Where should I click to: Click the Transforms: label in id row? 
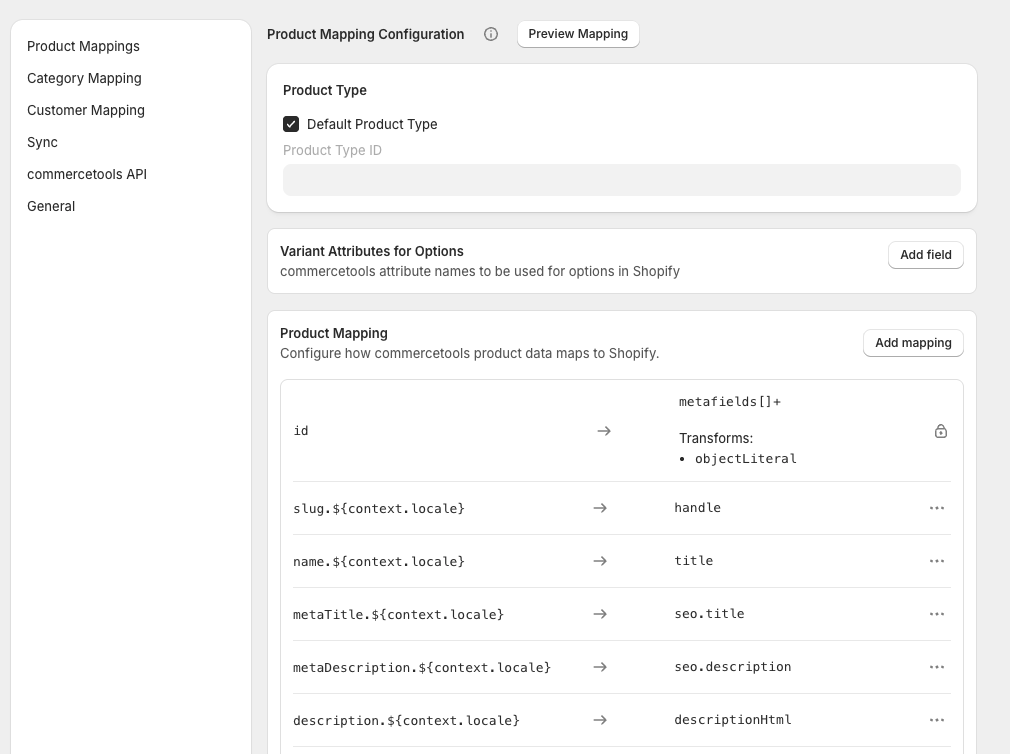(x=716, y=438)
